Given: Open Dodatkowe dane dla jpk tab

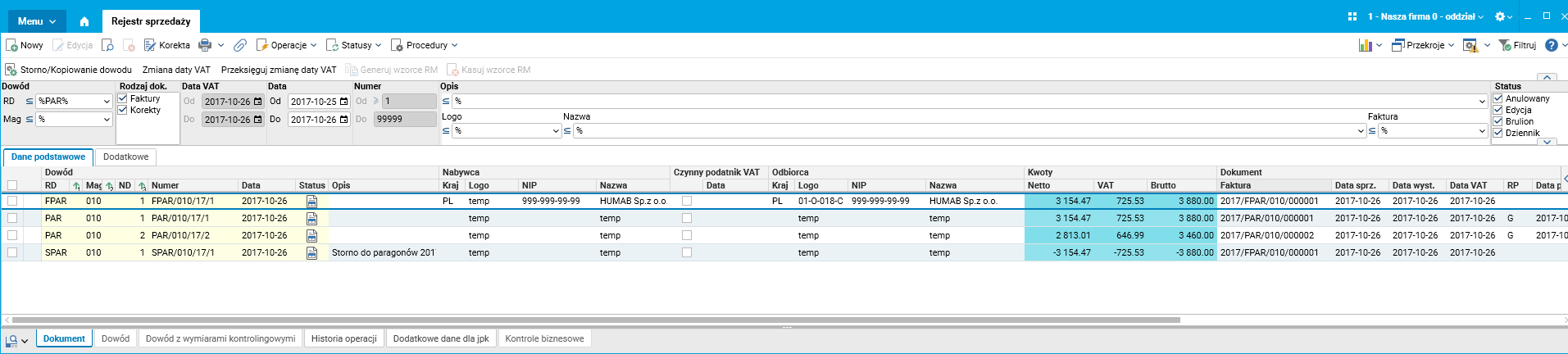Looking at the screenshot, I should tap(441, 338).
